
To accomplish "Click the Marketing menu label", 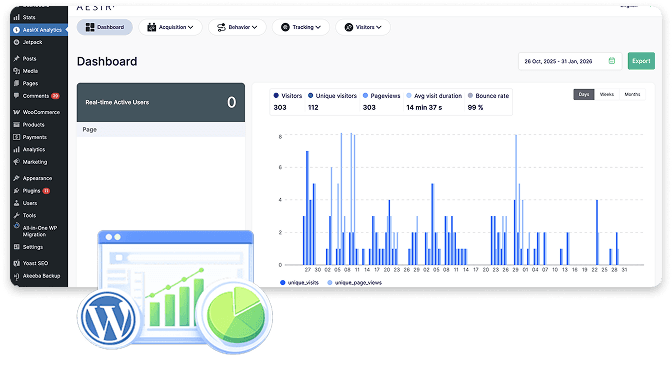I will (x=35, y=162).
